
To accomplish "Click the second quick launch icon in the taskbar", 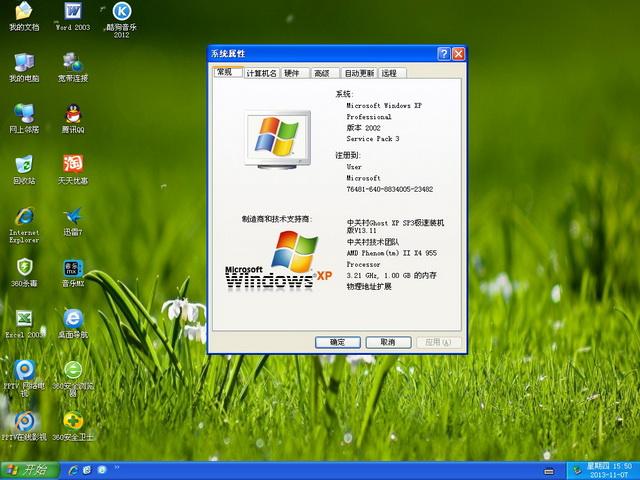I will (87, 470).
